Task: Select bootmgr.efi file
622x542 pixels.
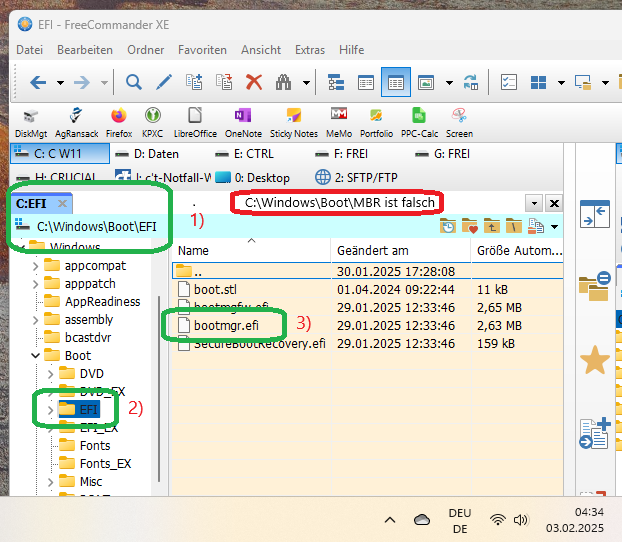Action: pos(226,326)
